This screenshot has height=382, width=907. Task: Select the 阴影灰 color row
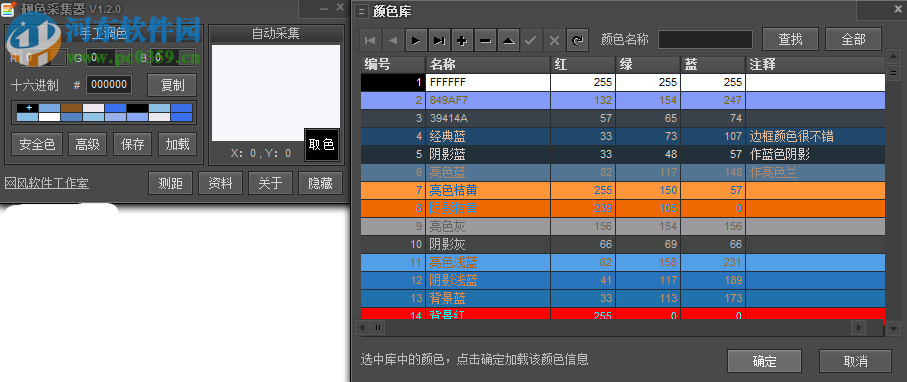coord(623,244)
